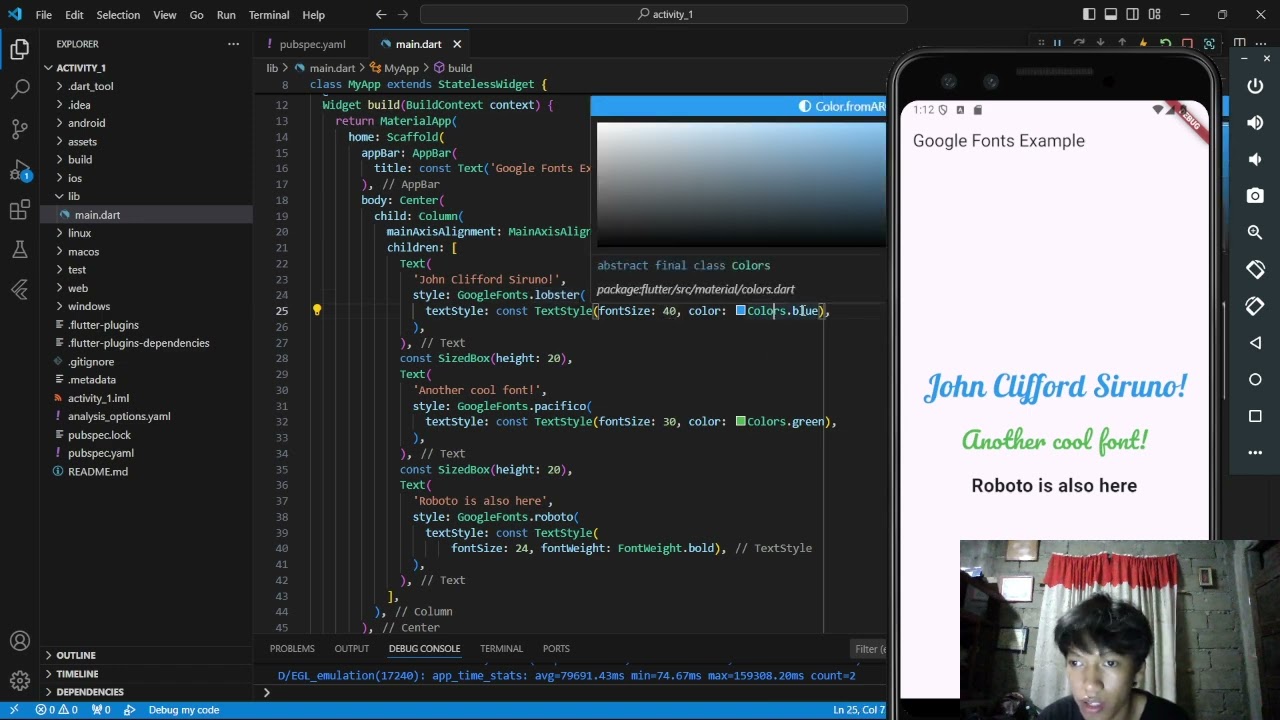This screenshot has height=720, width=1280.
Task: Lower emulator volume
Action: (1255, 160)
